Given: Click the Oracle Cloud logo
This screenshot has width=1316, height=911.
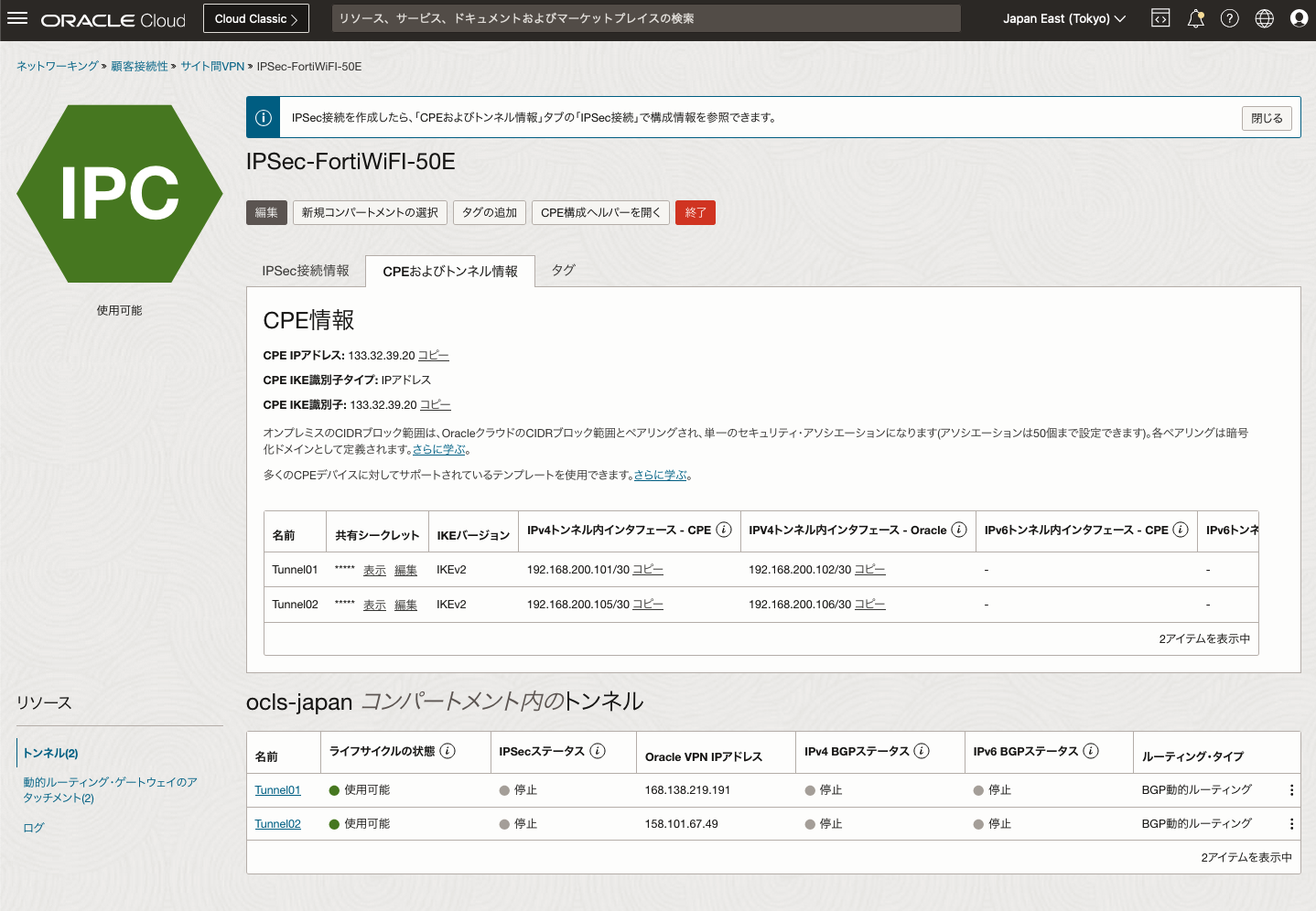Looking at the screenshot, I should click(113, 19).
